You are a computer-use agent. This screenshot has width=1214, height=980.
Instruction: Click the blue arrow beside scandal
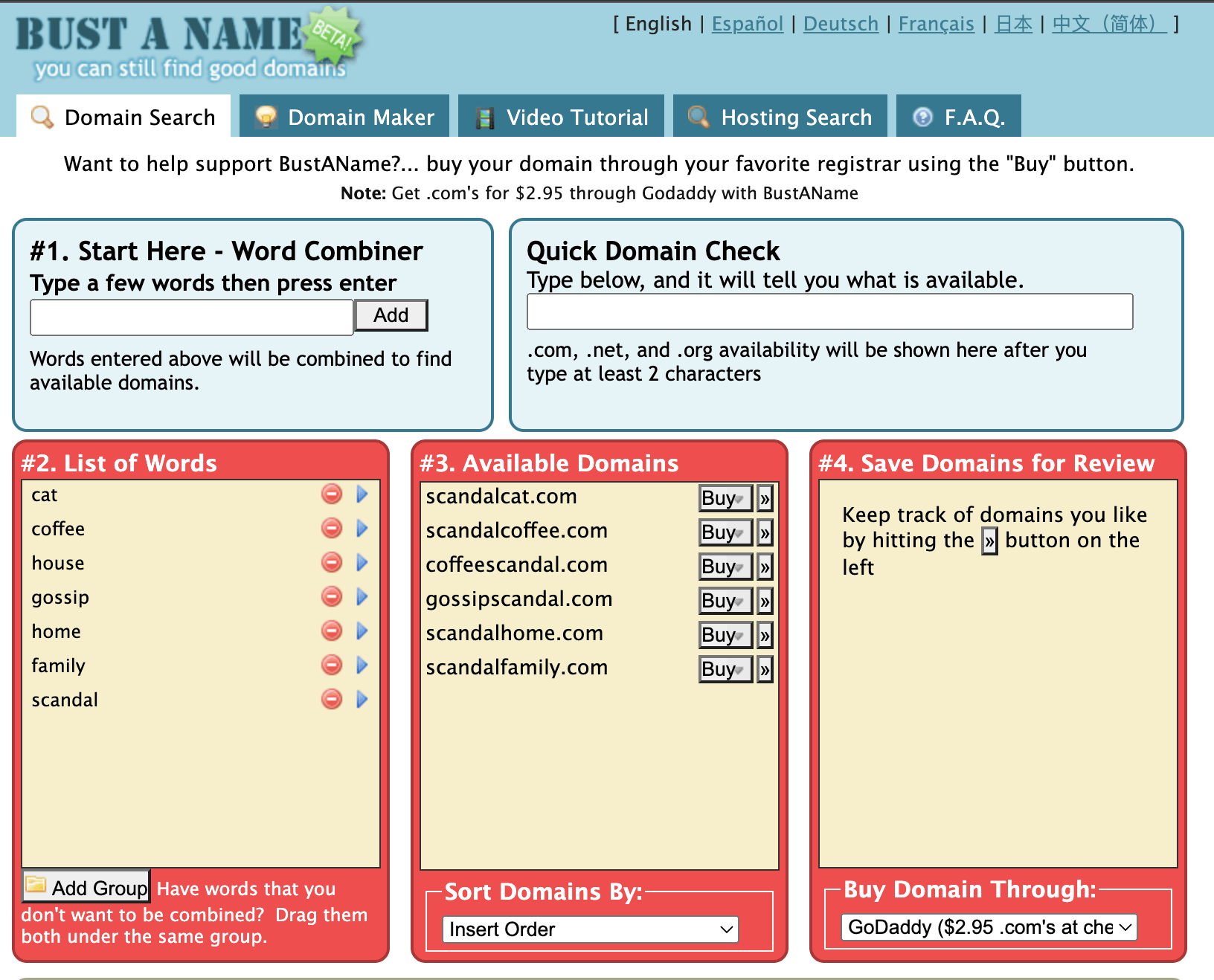[x=362, y=699]
